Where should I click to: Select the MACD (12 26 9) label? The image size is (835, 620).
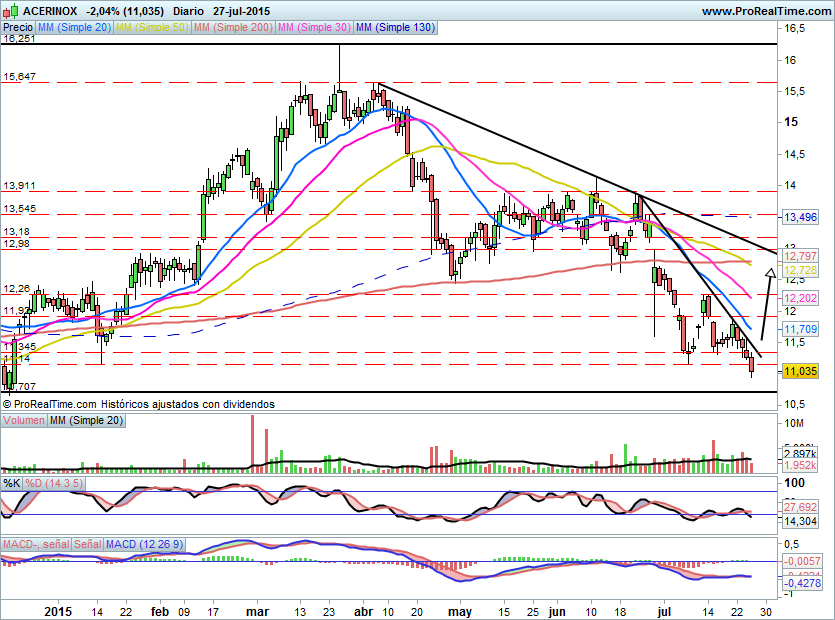(x=144, y=544)
